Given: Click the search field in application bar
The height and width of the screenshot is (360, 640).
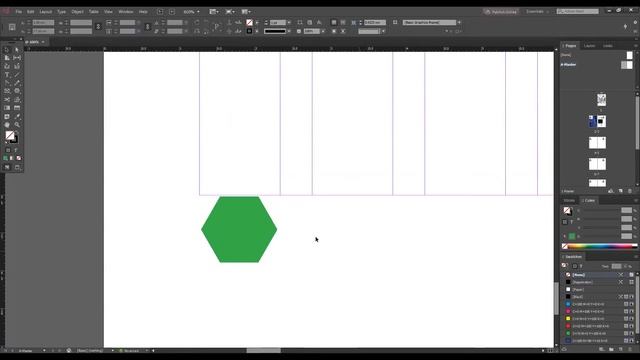Looking at the screenshot, I should (578, 11).
